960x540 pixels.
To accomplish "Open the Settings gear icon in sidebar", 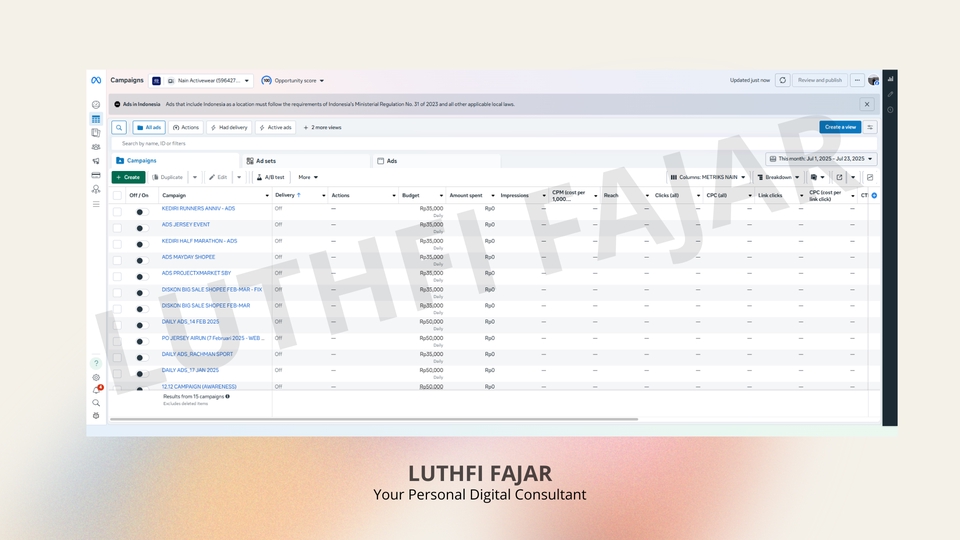I will point(96,378).
